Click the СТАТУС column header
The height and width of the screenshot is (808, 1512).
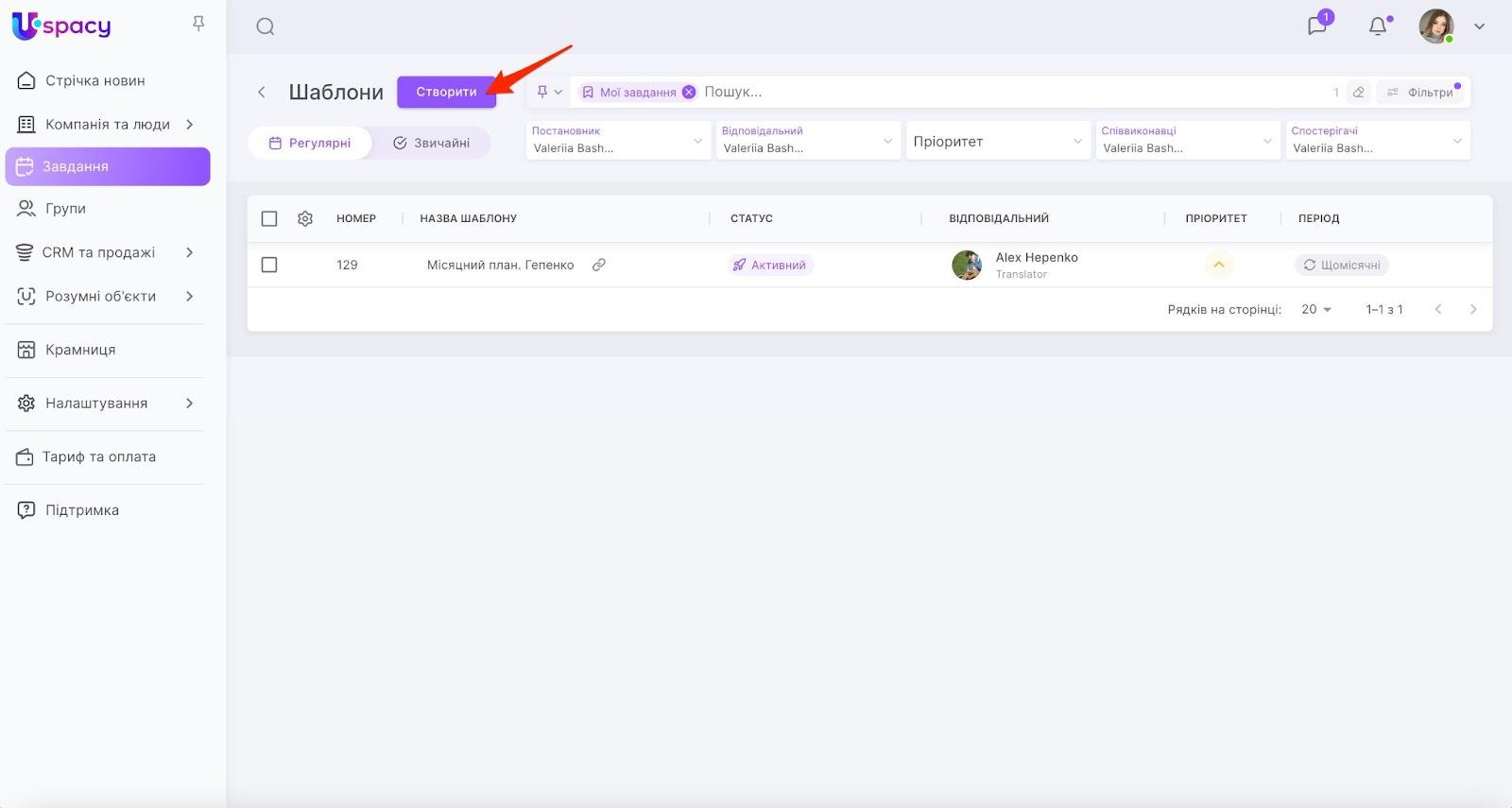point(751,218)
